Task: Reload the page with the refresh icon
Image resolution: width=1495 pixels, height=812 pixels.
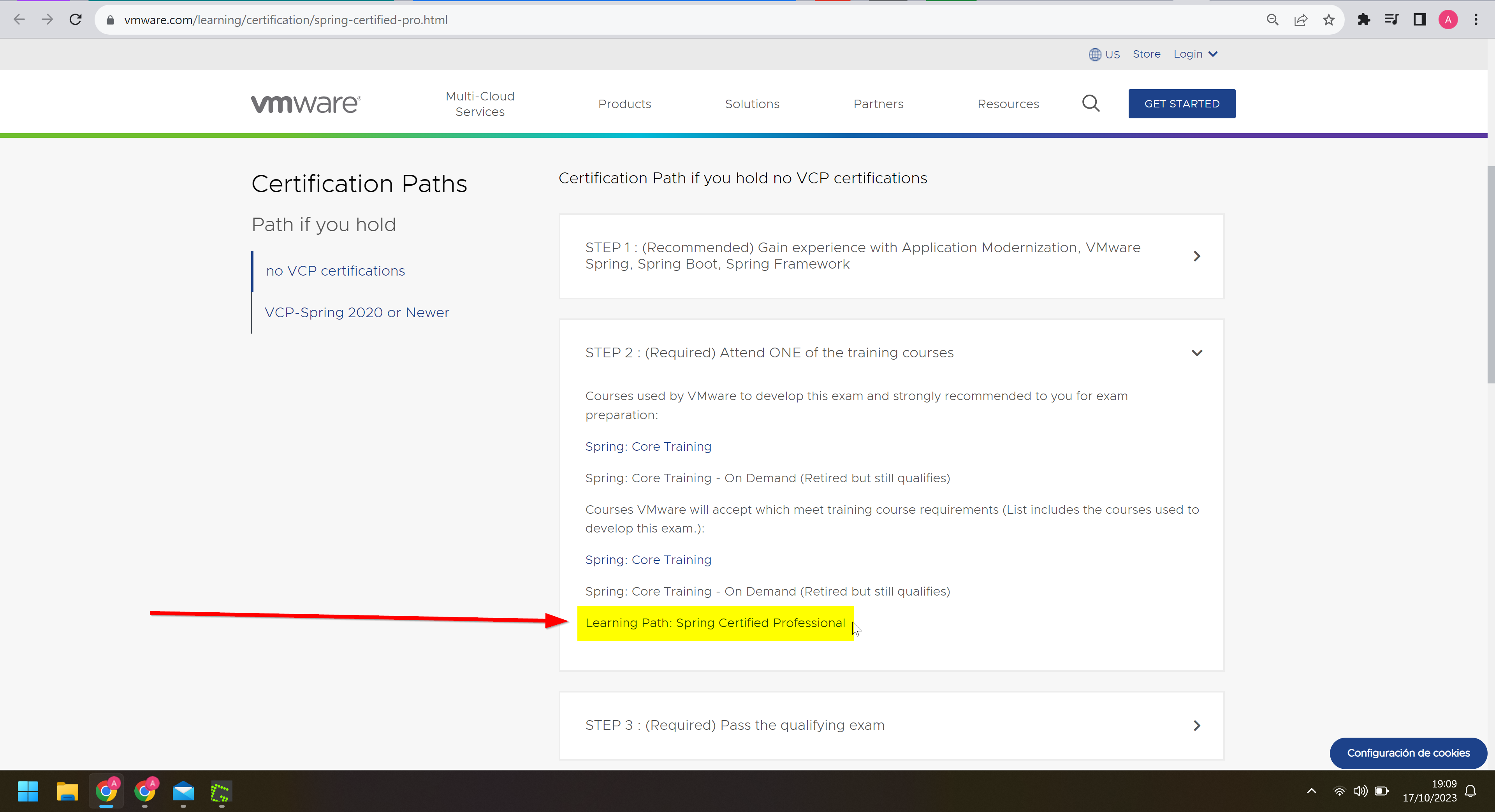Action: 76,20
